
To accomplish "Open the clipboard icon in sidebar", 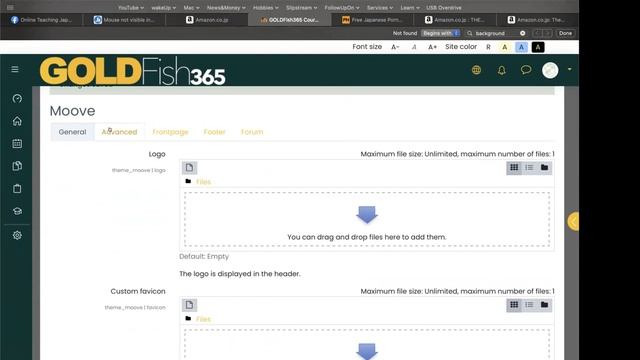I will (x=17, y=189).
